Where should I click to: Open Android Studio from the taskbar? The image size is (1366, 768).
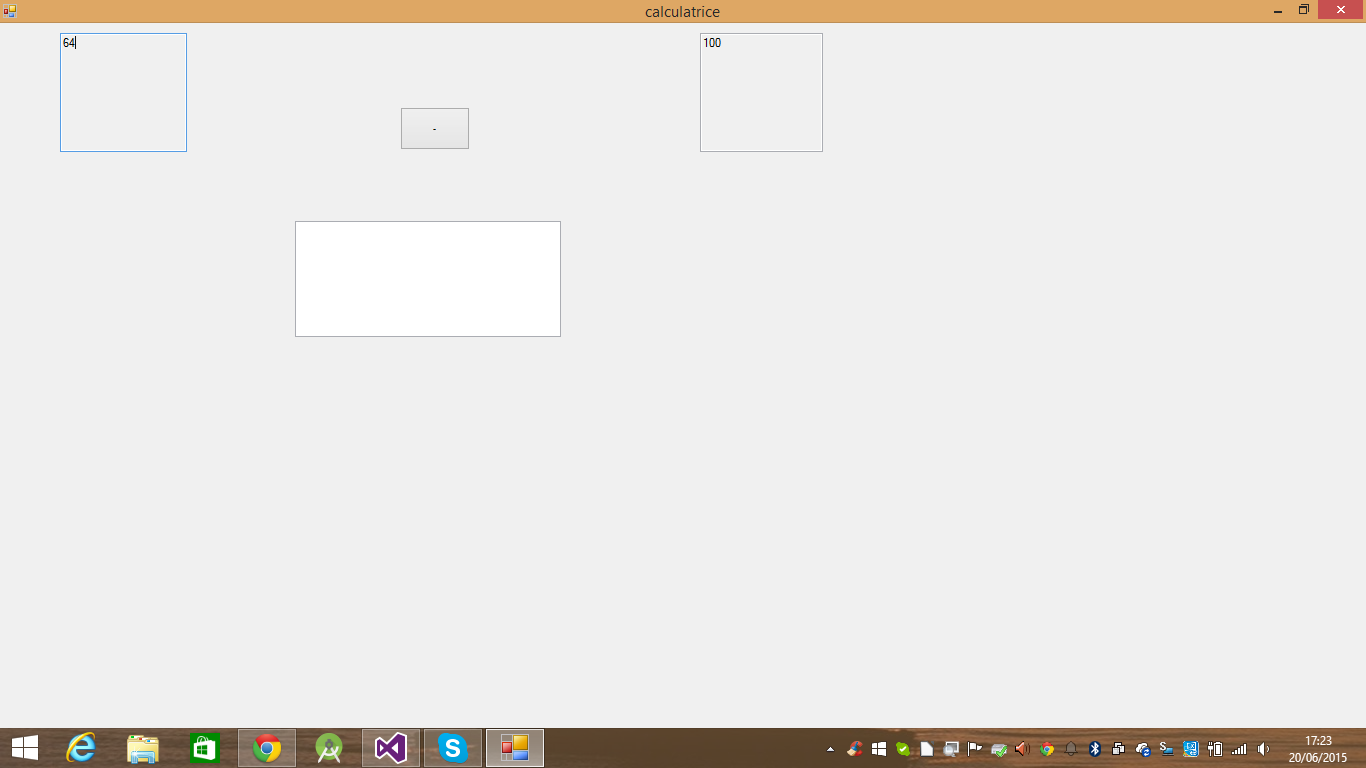pos(329,748)
